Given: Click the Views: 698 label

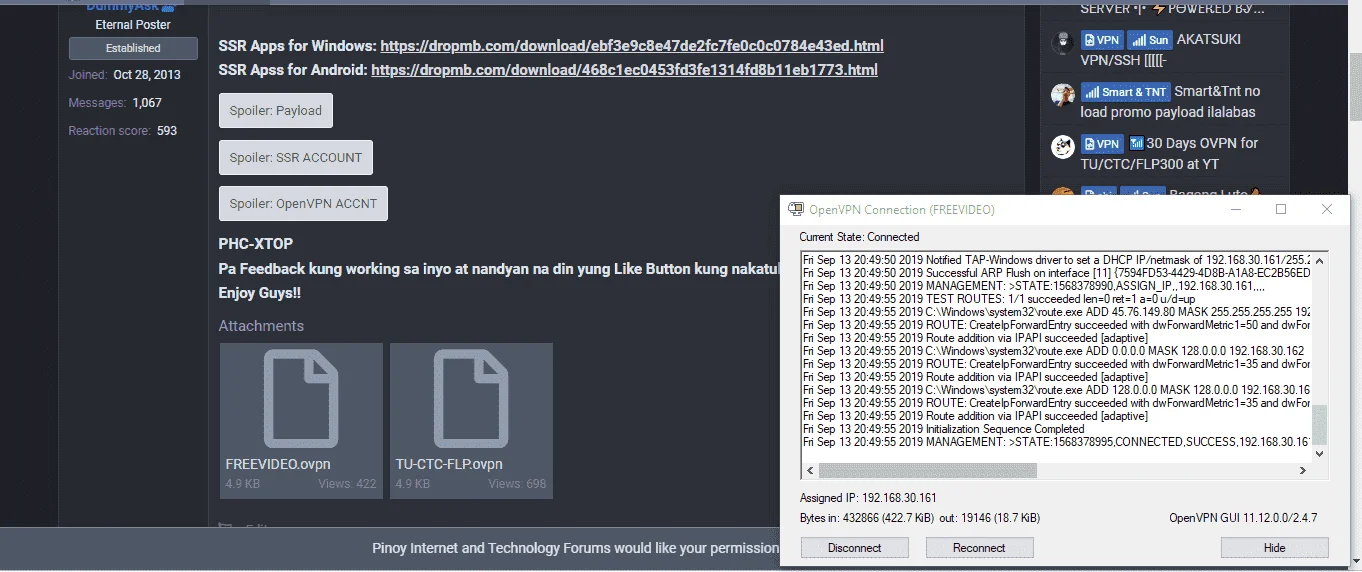Looking at the screenshot, I should pyautogui.click(x=518, y=484).
